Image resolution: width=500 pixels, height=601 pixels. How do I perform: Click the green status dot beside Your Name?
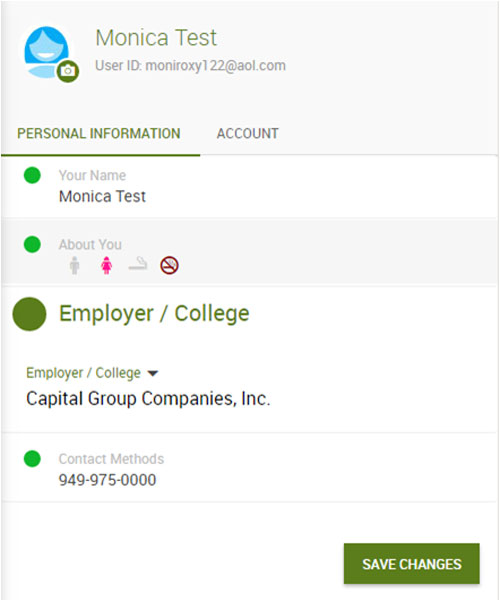click(x=32, y=176)
